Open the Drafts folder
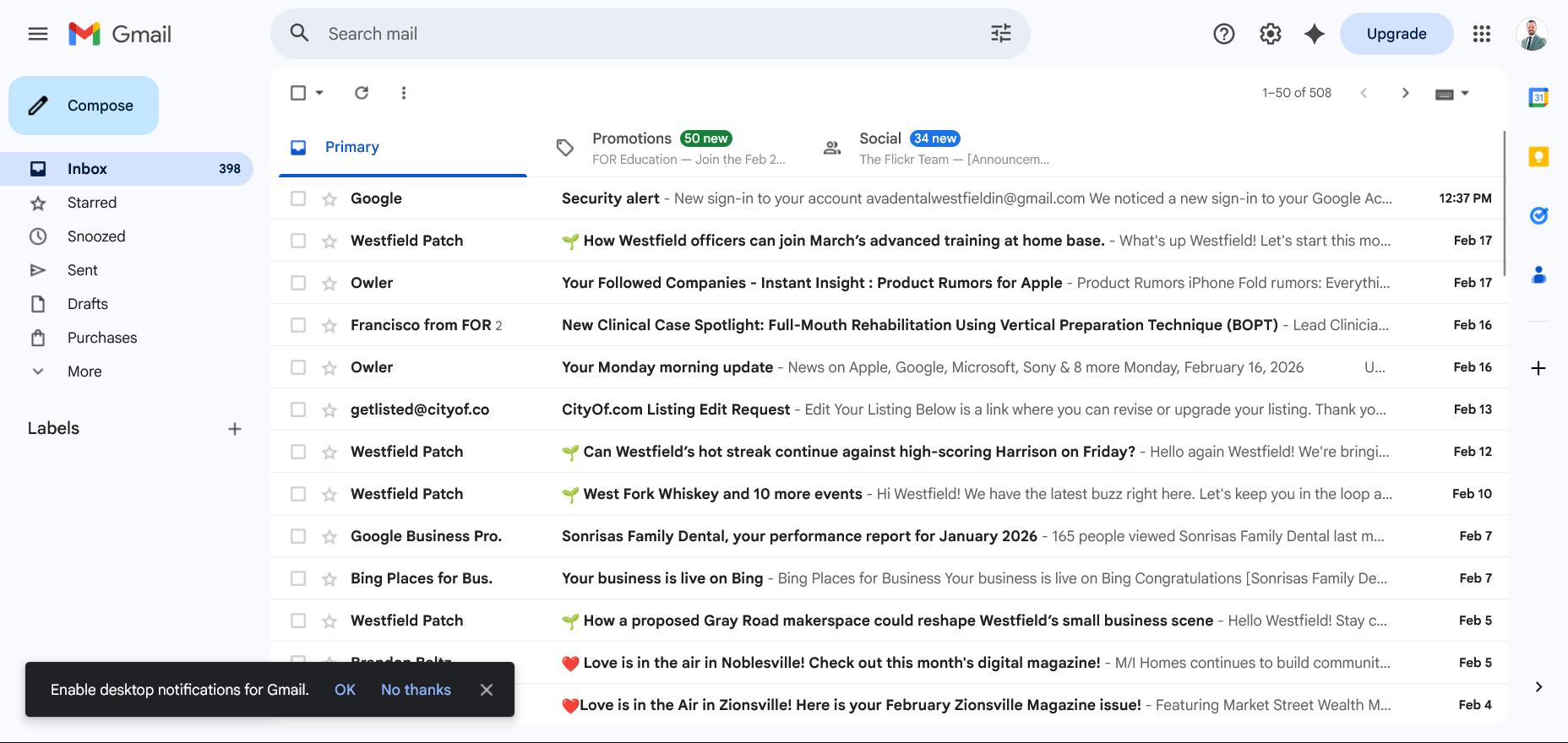Image resolution: width=1568 pixels, height=743 pixels. [127, 304]
